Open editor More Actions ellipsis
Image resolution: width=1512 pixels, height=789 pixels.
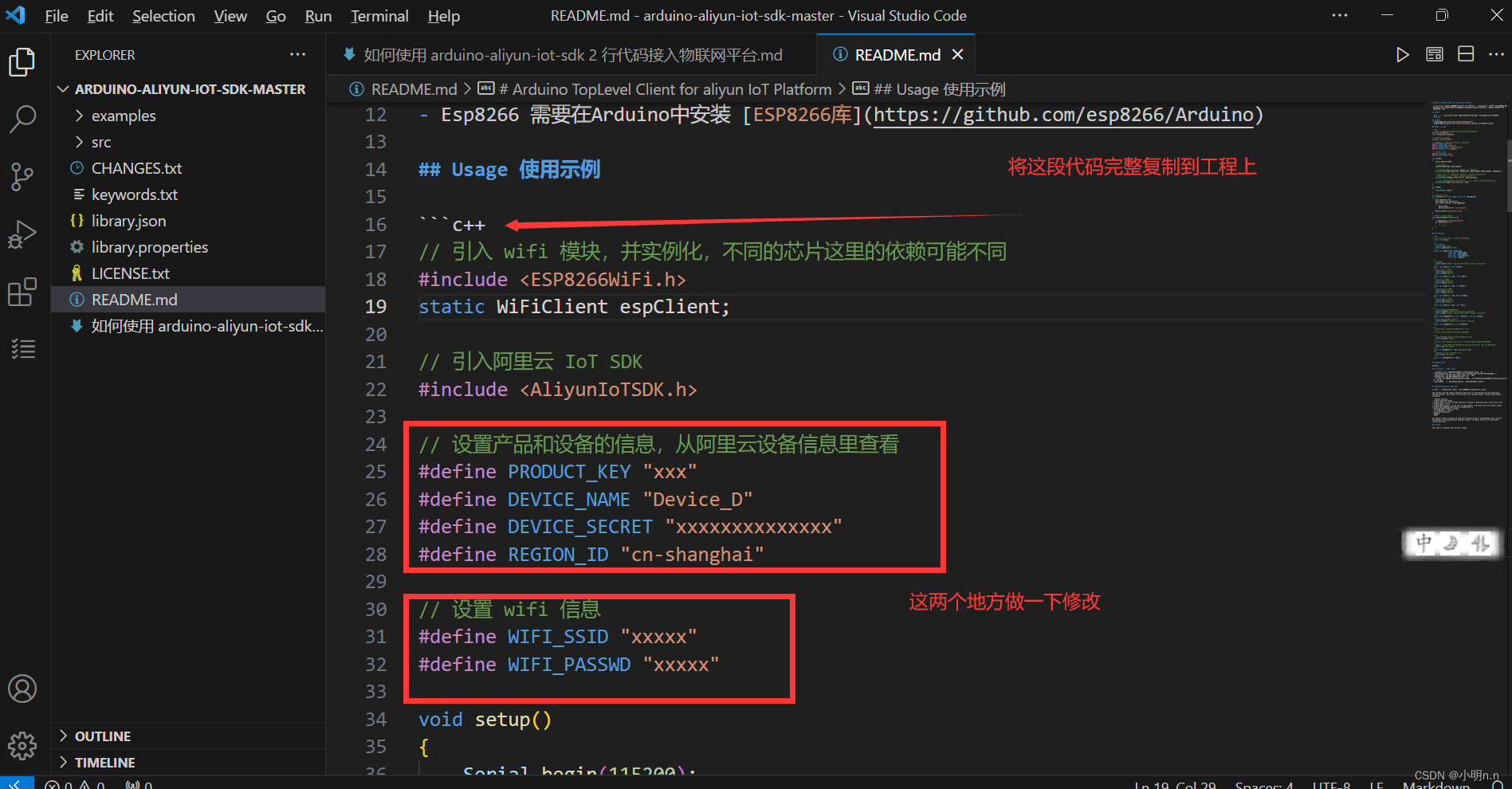pyautogui.click(x=1495, y=54)
